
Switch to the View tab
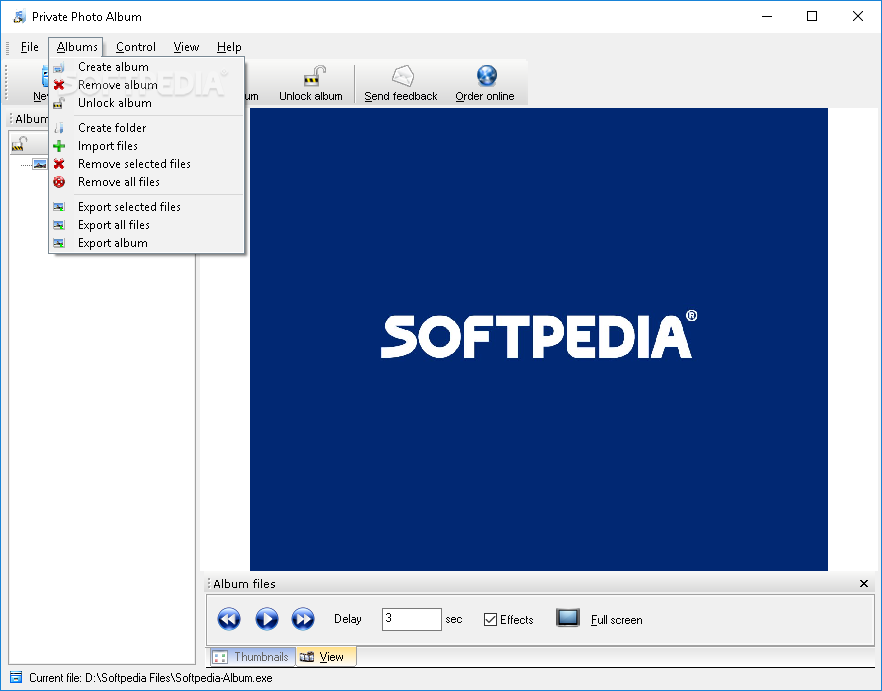[326, 657]
